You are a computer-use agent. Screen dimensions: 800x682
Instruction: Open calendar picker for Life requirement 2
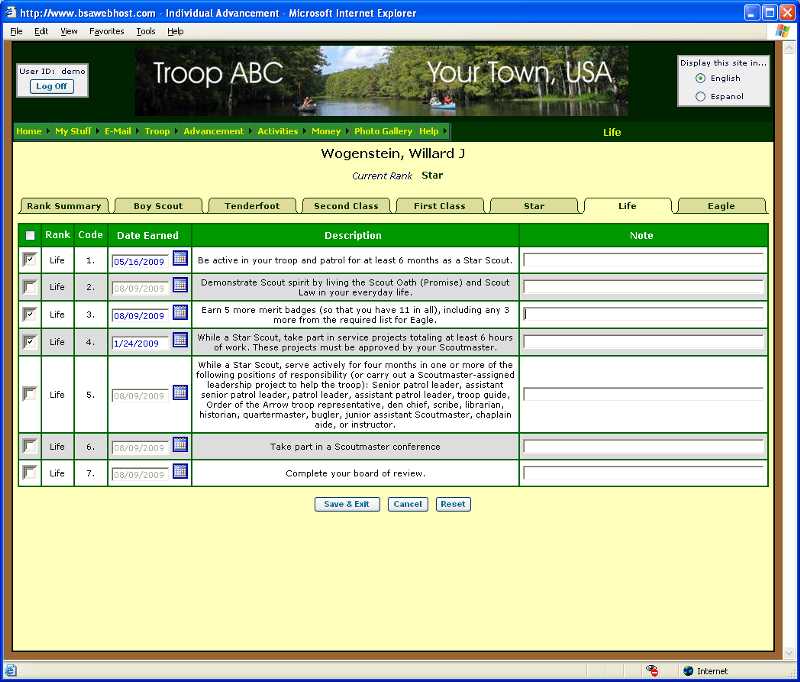[x=180, y=285]
